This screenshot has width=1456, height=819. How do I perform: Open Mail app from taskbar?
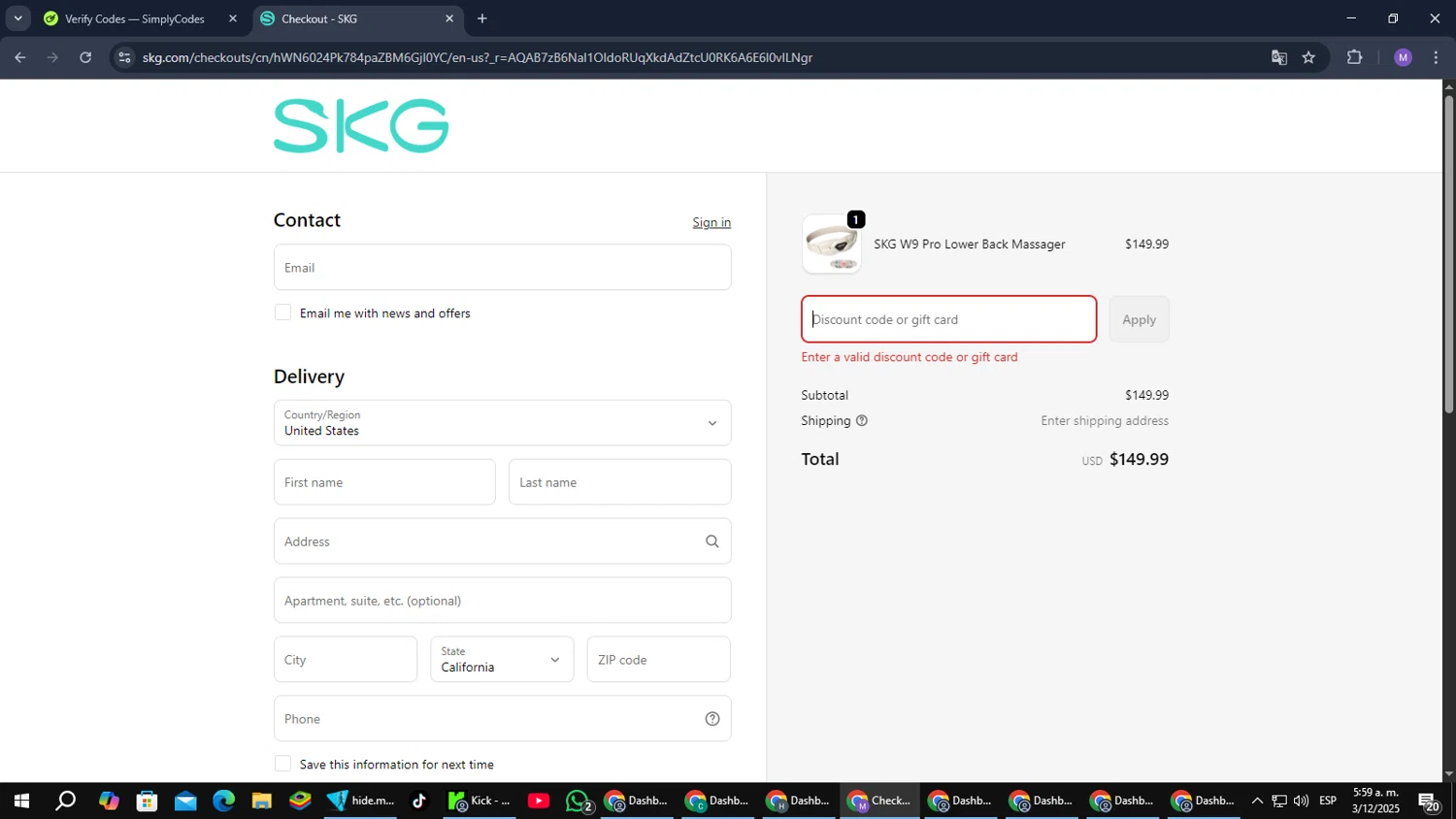point(185,801)
